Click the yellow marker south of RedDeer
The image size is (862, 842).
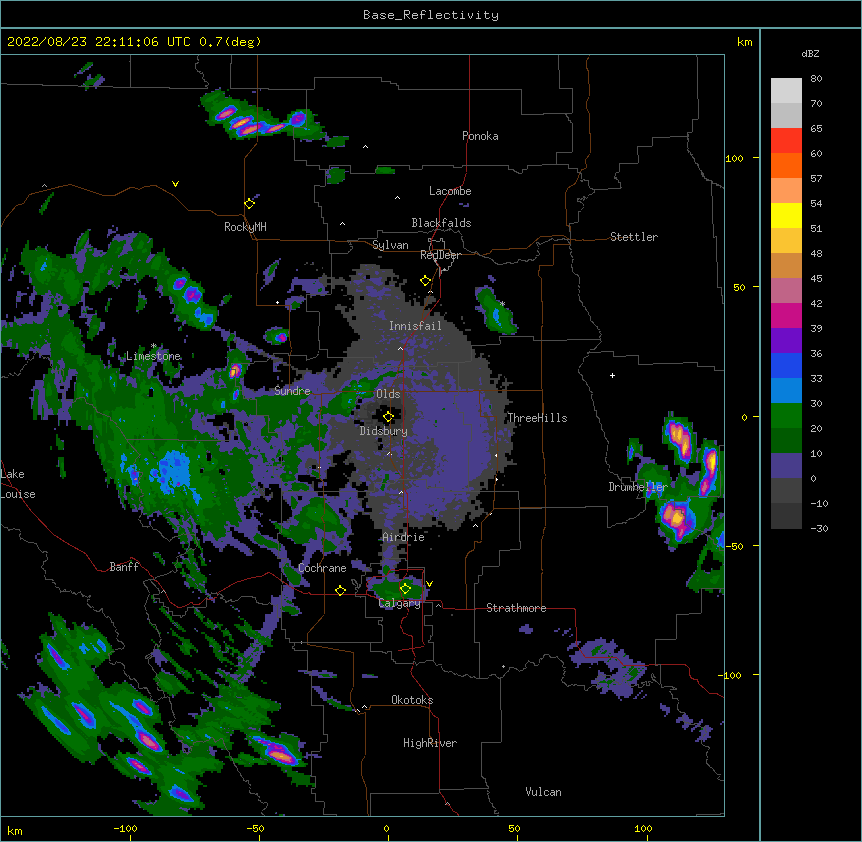[425, 281]
